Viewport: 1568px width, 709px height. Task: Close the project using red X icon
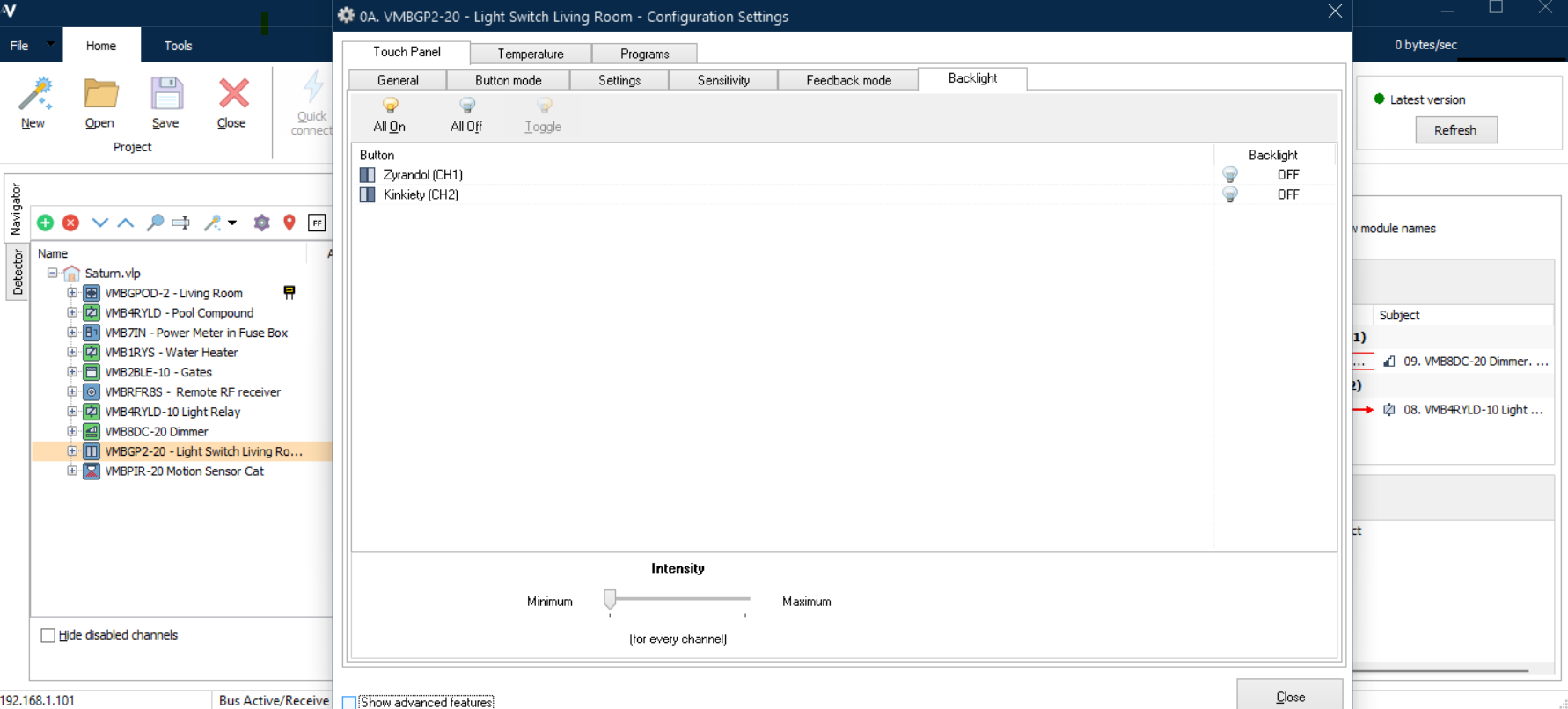pos(233,93)
